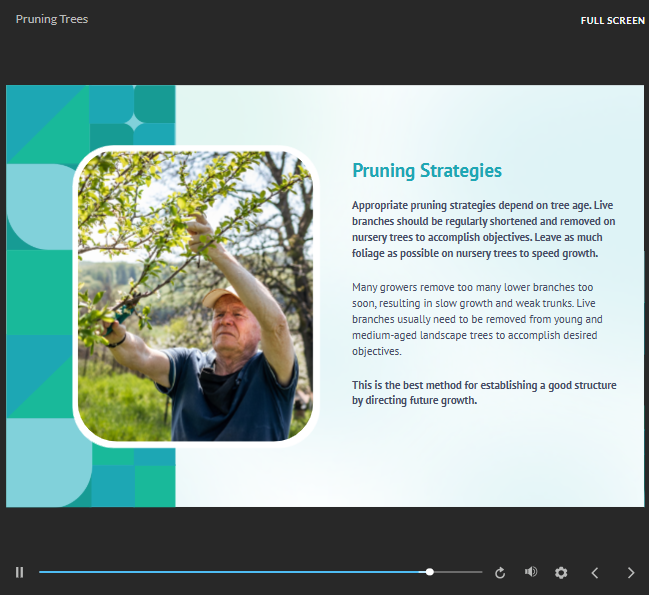Mute the audio with the speaker icon
Viewport: 649px width, 595px height.
coord(531,572)
